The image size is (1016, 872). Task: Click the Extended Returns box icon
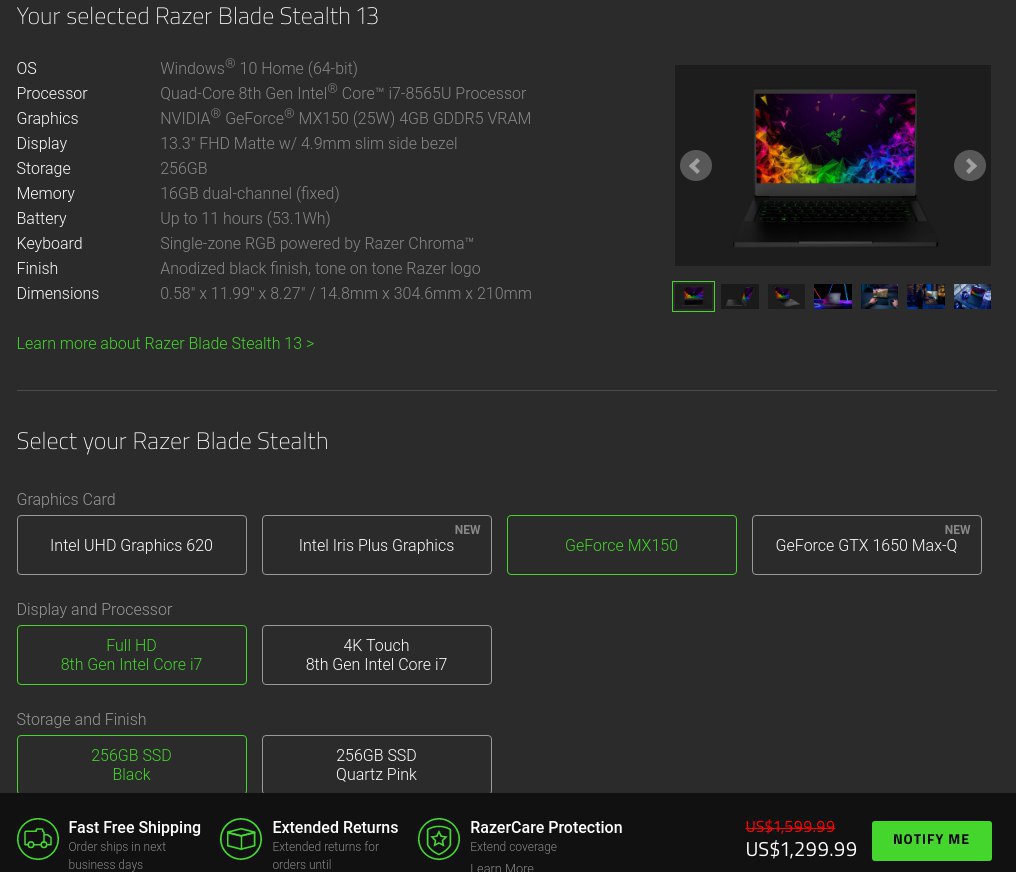[x=240, y=839]
